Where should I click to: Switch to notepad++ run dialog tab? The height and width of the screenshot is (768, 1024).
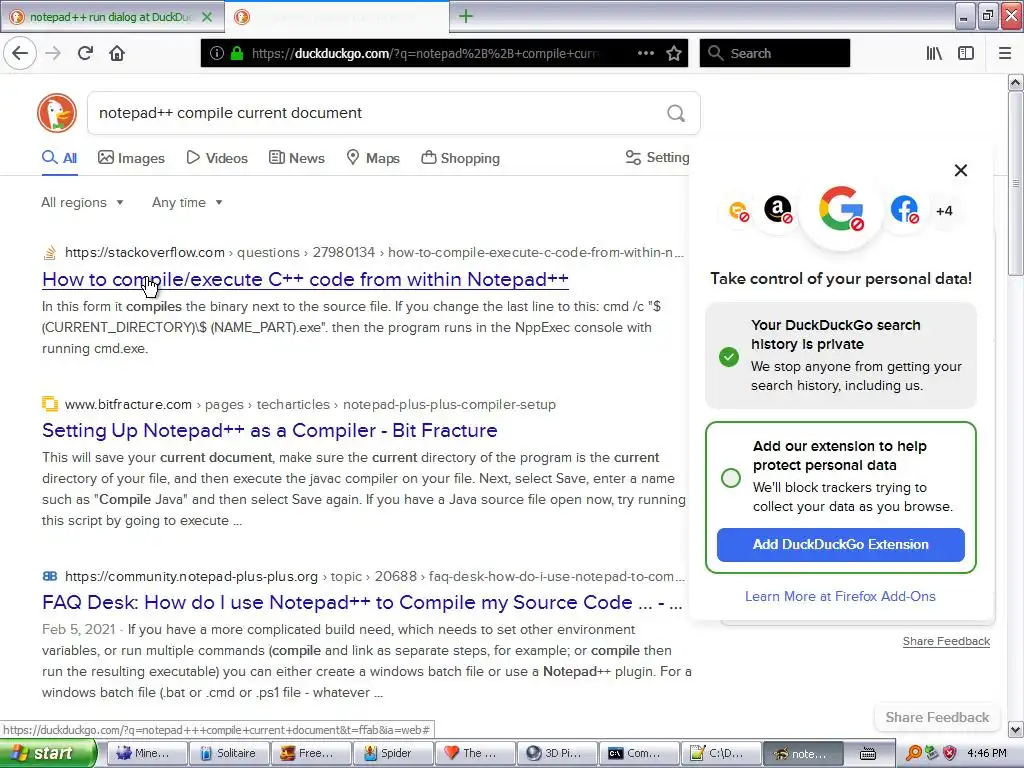111,17
